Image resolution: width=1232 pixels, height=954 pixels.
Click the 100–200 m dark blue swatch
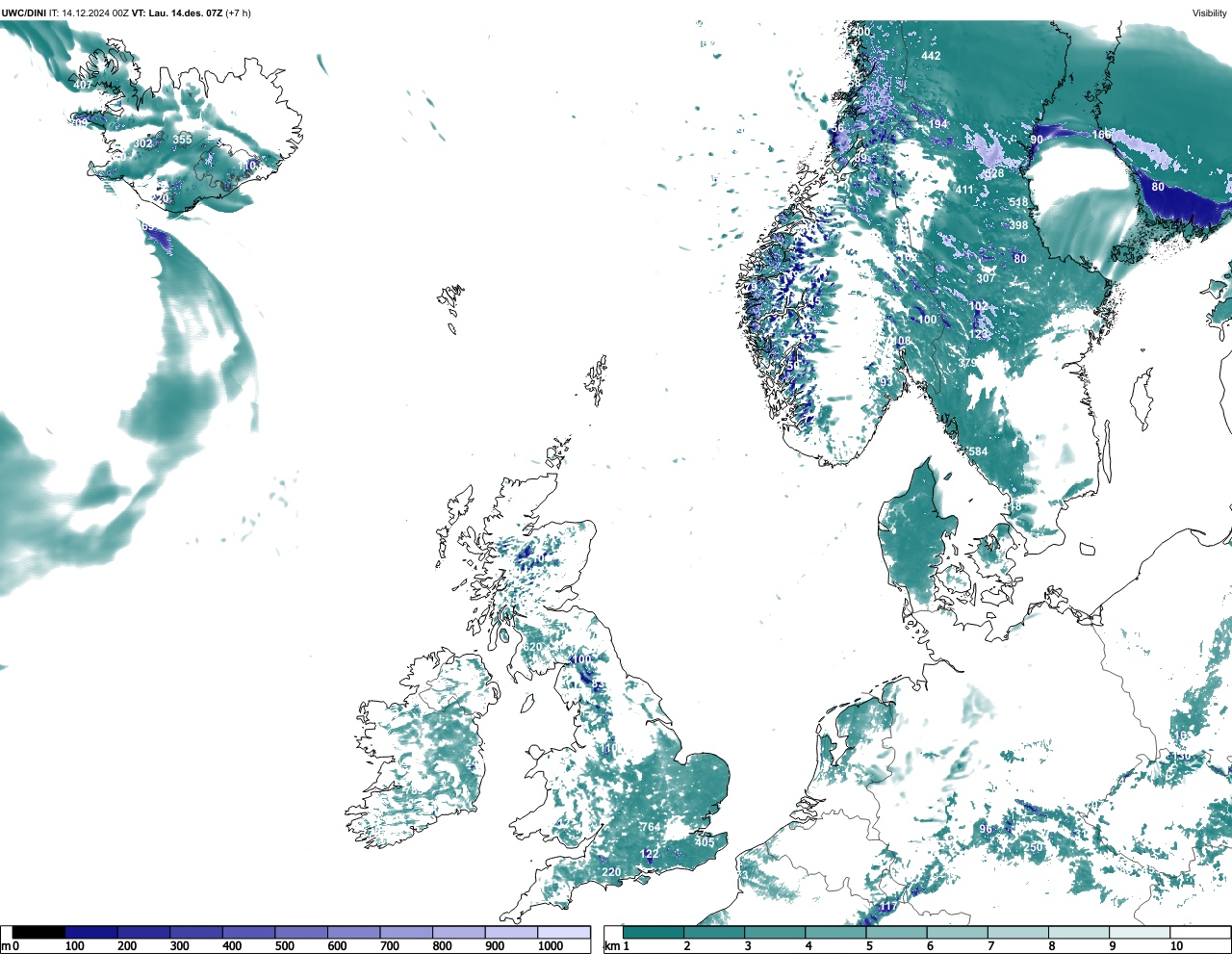[x=91, y=932]
